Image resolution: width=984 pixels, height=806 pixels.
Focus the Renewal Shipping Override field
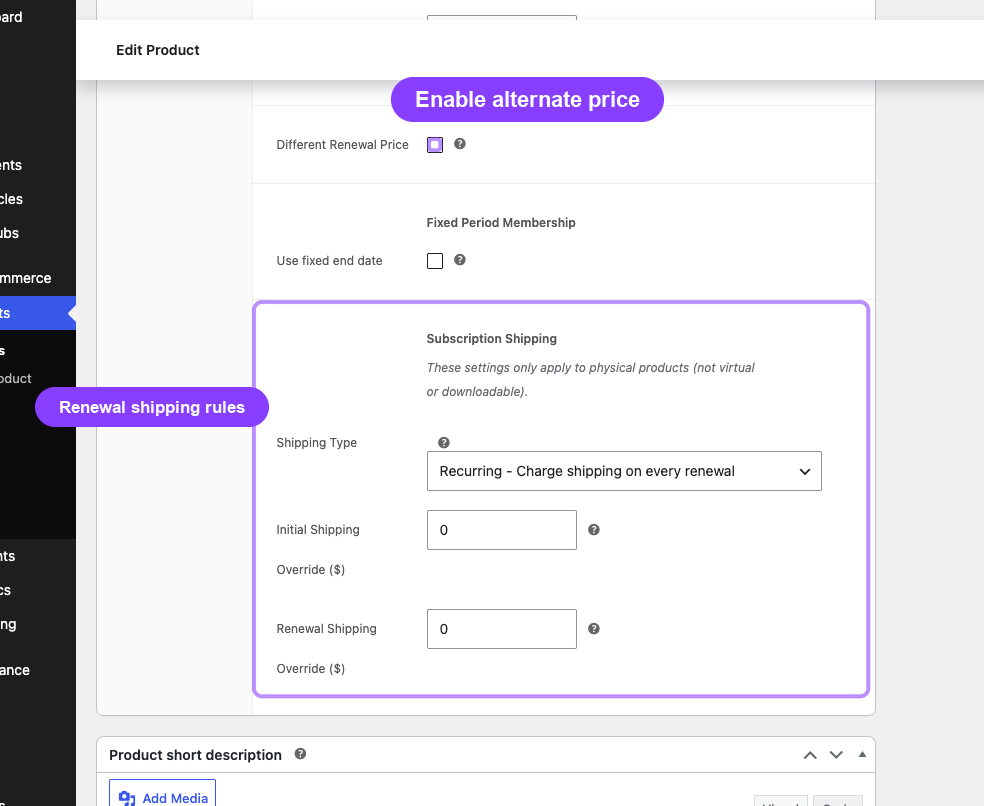501,629
